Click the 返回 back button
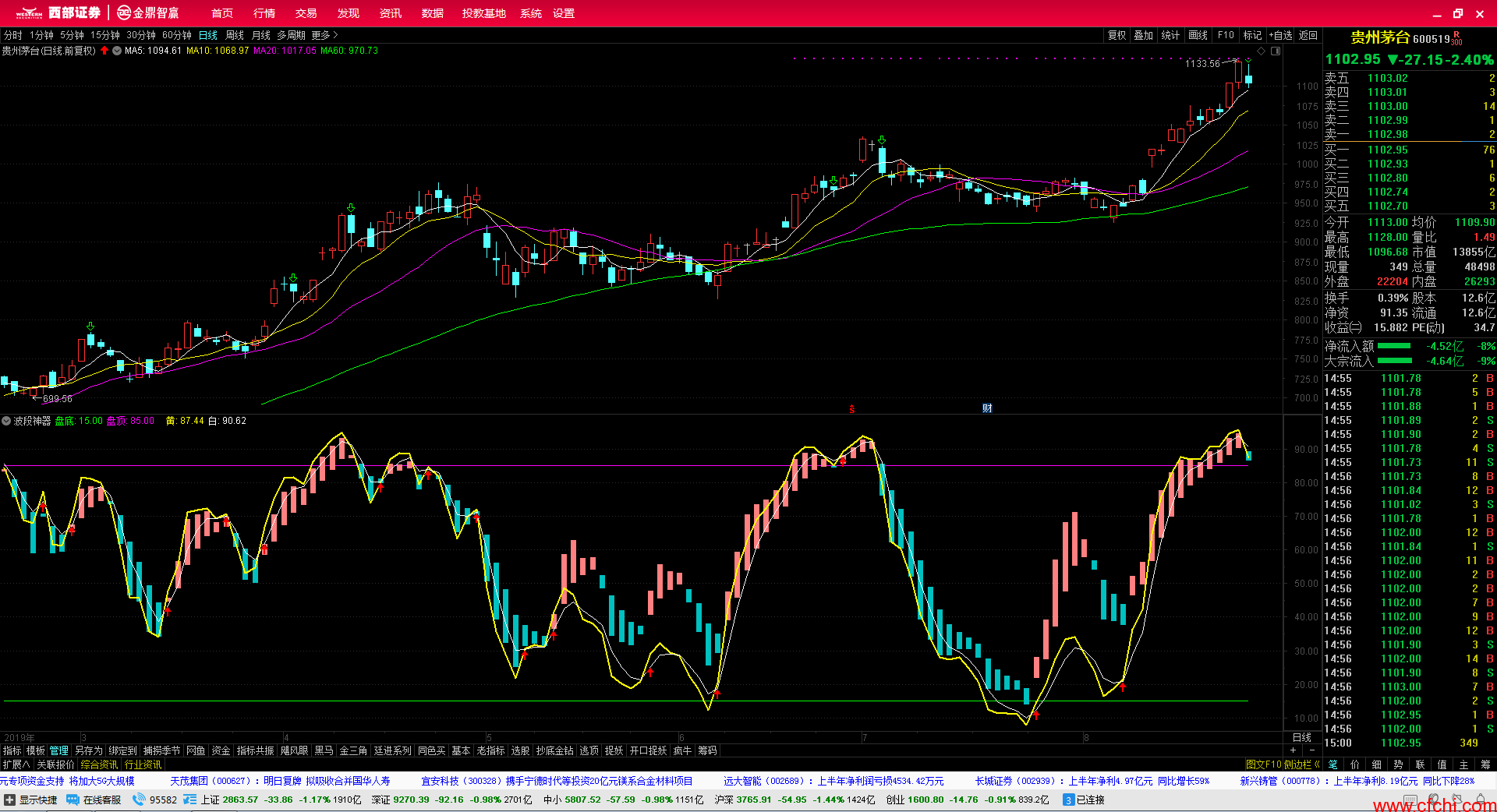 click(x=1308, y=35)
